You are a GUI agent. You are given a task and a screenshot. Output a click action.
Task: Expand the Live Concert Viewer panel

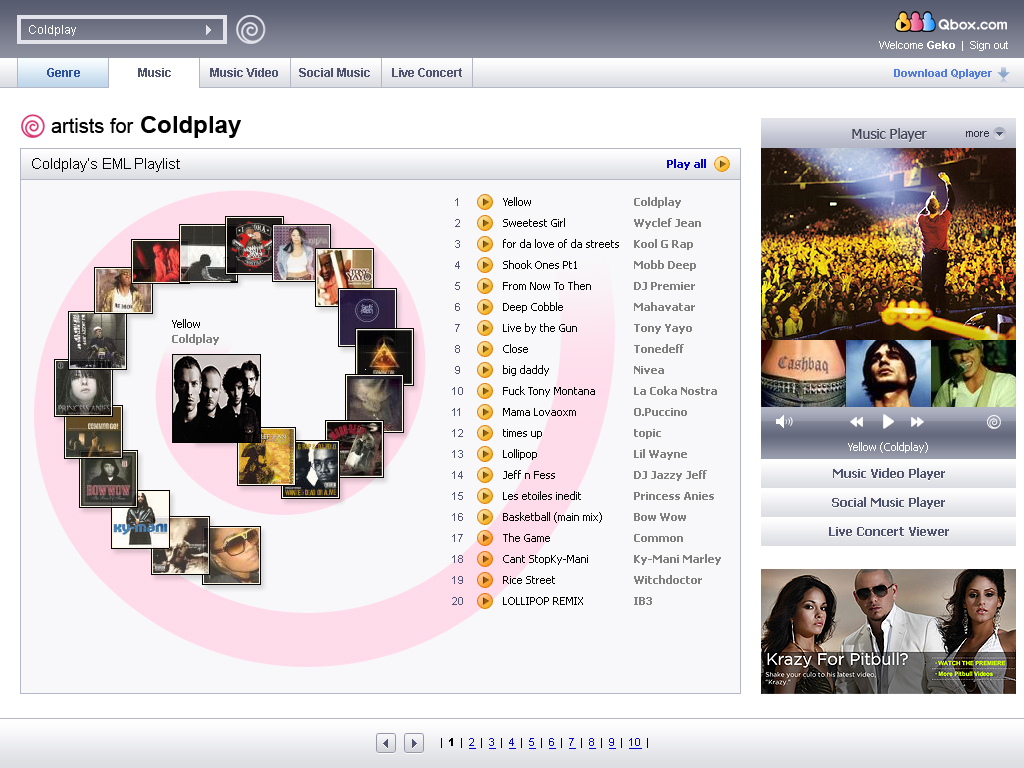click(888, 532)
